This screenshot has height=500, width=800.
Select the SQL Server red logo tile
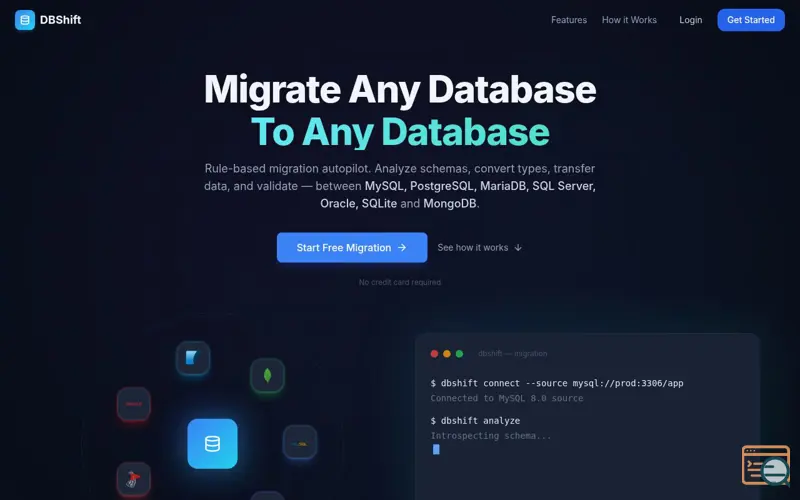pos(134,479)
